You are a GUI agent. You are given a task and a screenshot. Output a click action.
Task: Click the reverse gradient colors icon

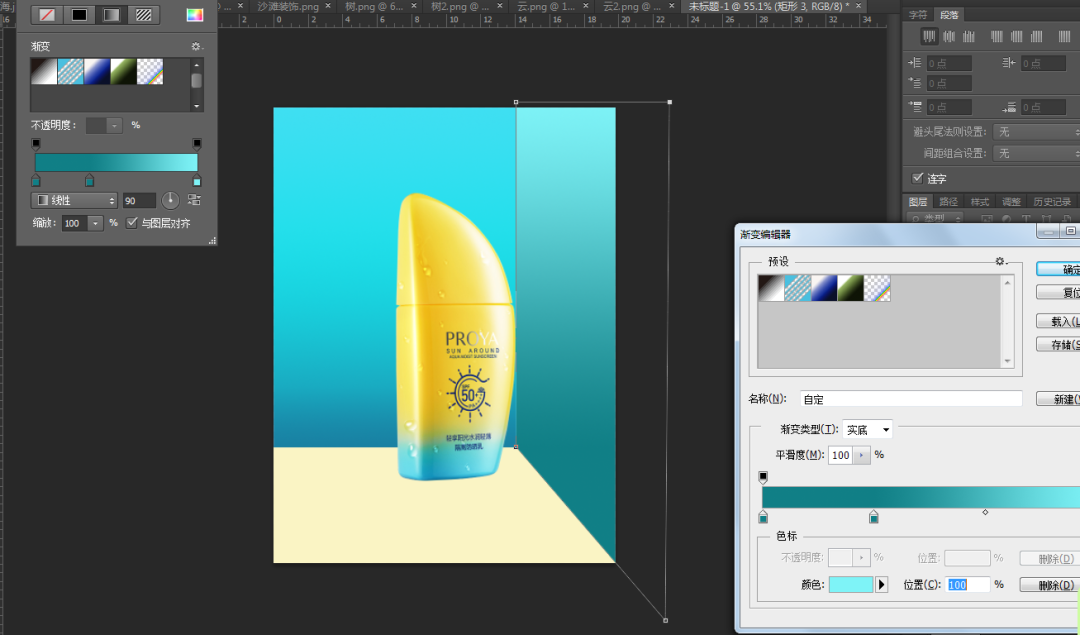click(x=194, y=200)
